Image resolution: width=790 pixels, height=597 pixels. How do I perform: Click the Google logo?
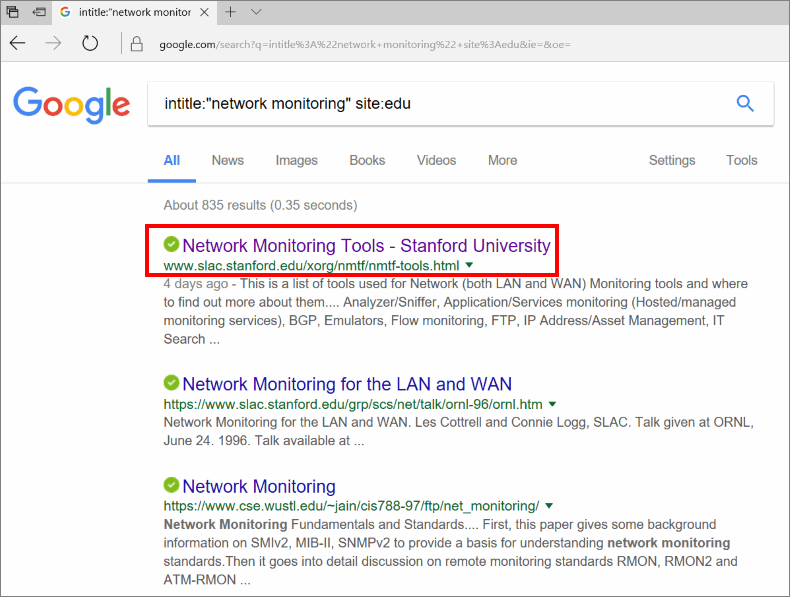pyautogui.click(x=72, y=104)
